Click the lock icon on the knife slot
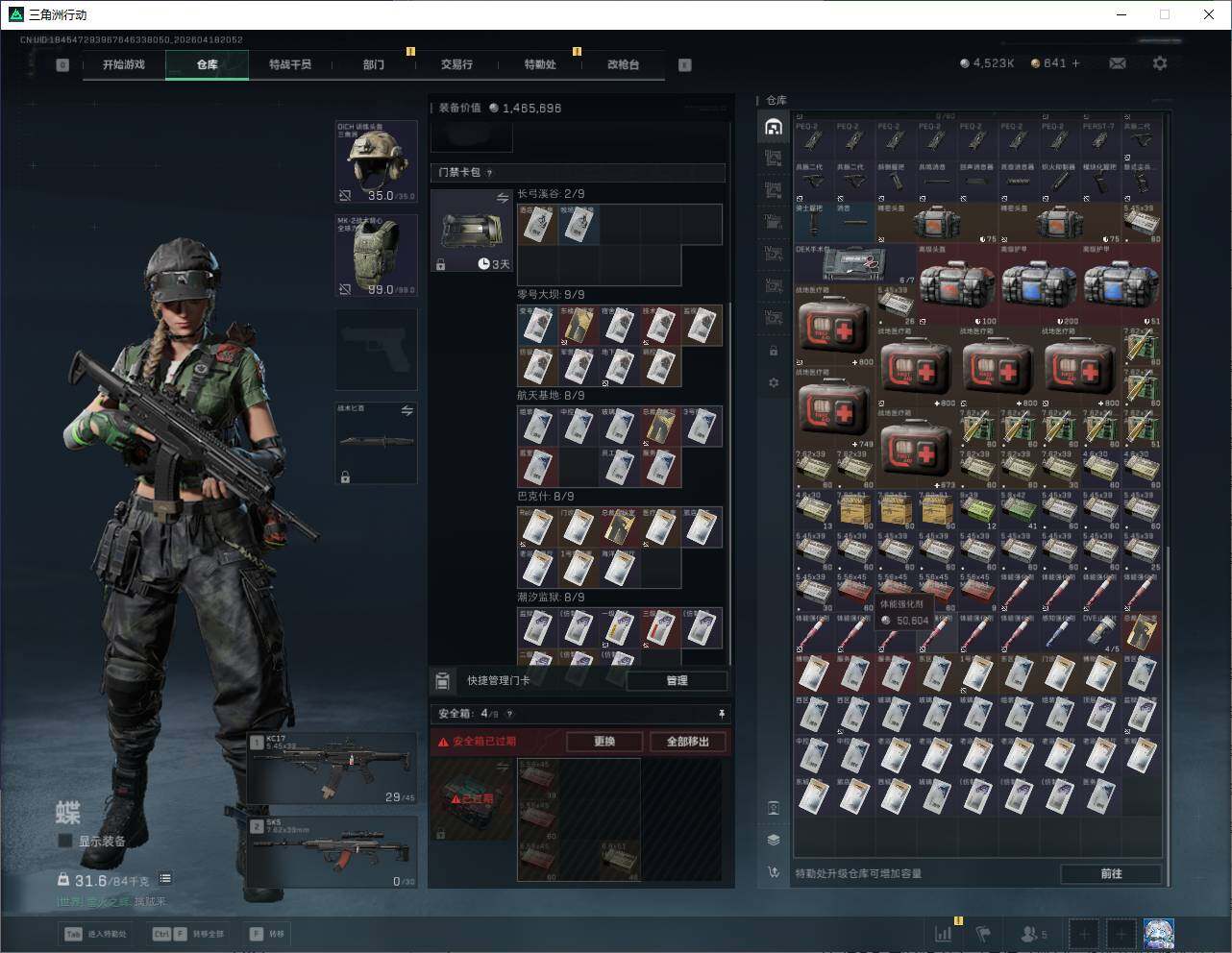 (345, 476)
